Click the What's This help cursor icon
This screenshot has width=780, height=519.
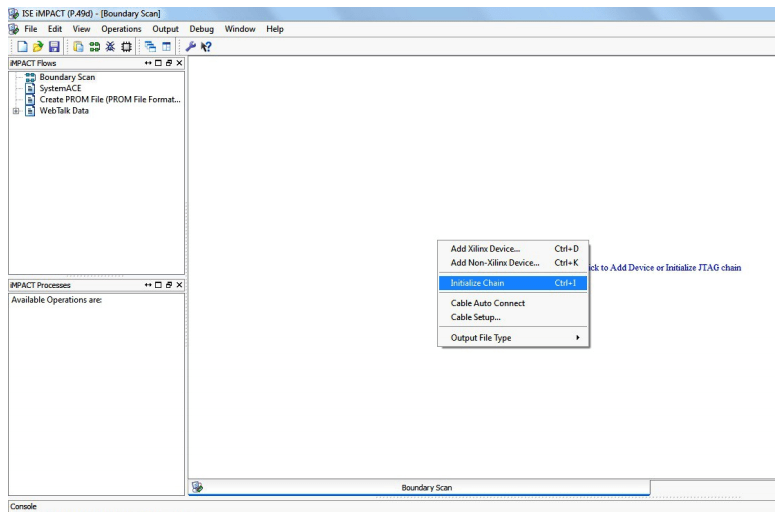[206, 46]
